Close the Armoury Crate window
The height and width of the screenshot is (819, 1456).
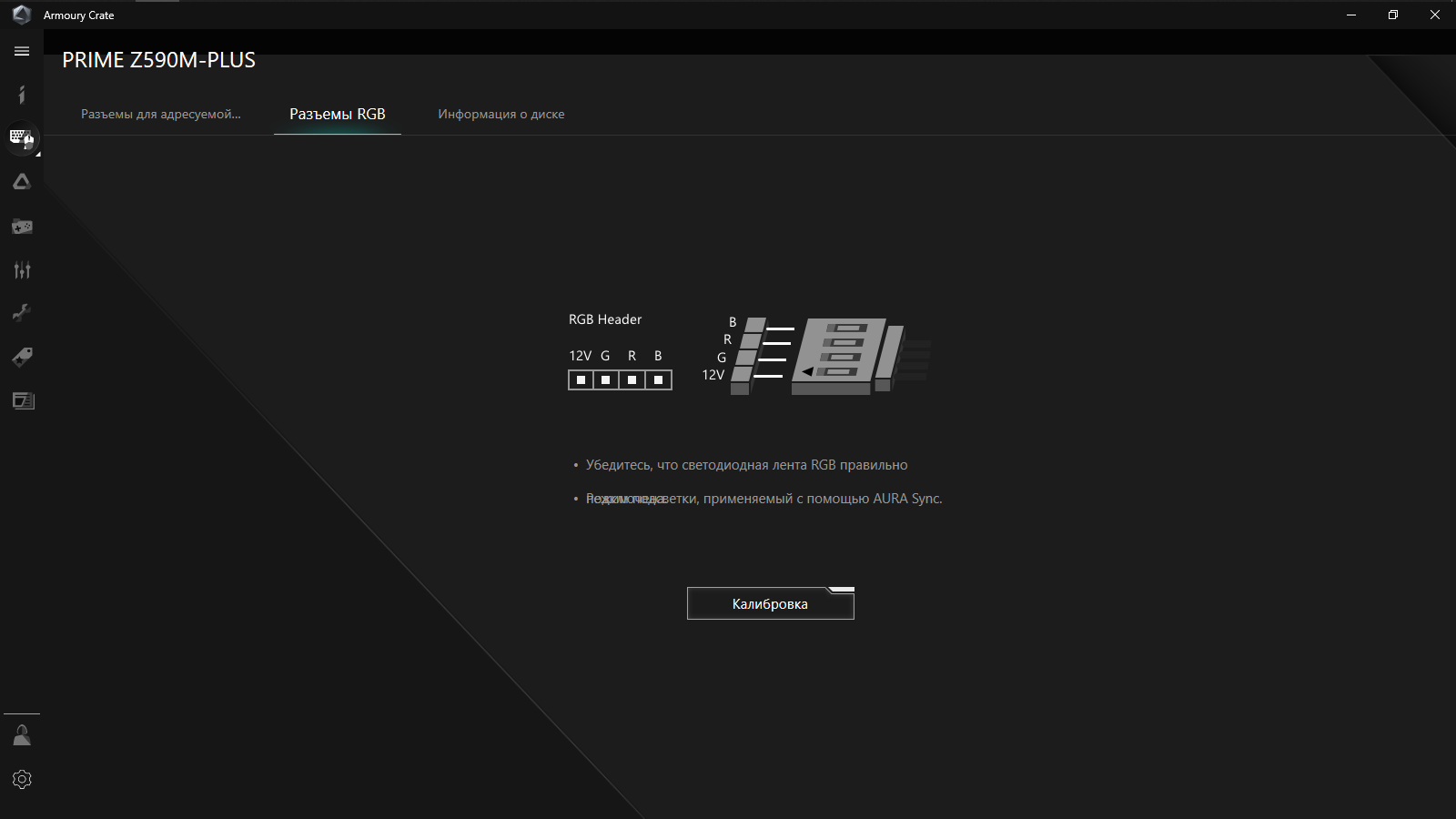coord(1435,15)
